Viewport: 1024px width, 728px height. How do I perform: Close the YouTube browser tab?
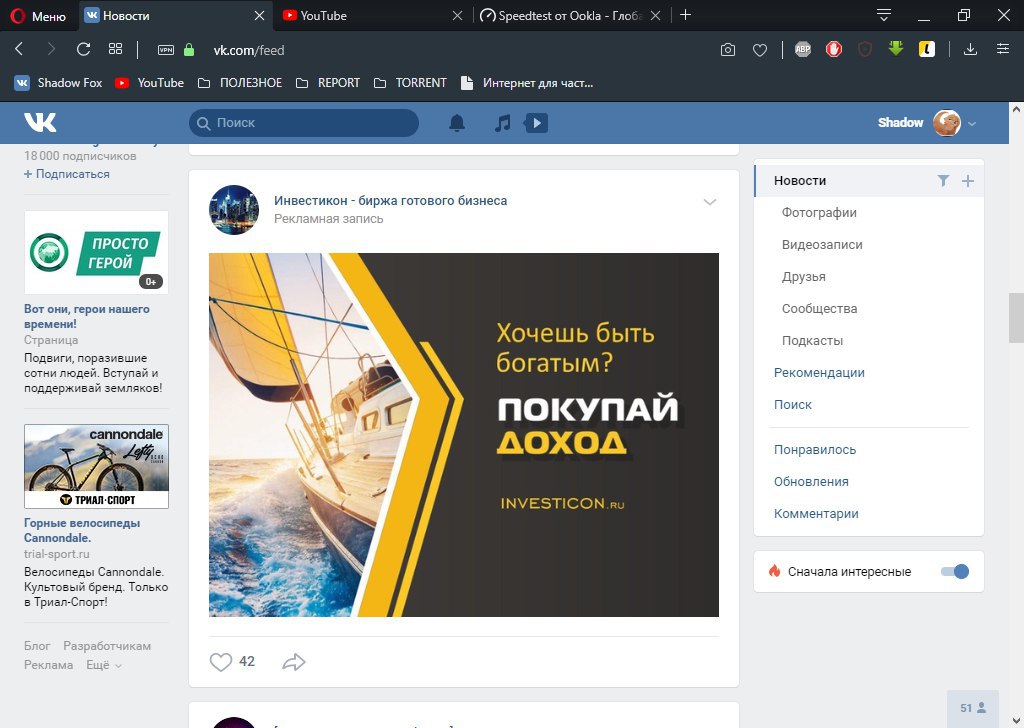pyautogui.click(x=457, y=16)
